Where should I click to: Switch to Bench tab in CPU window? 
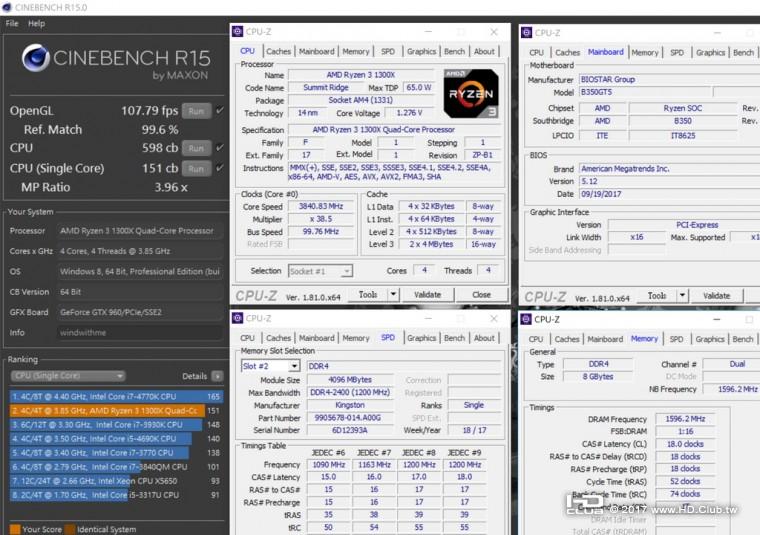[455, 51]
